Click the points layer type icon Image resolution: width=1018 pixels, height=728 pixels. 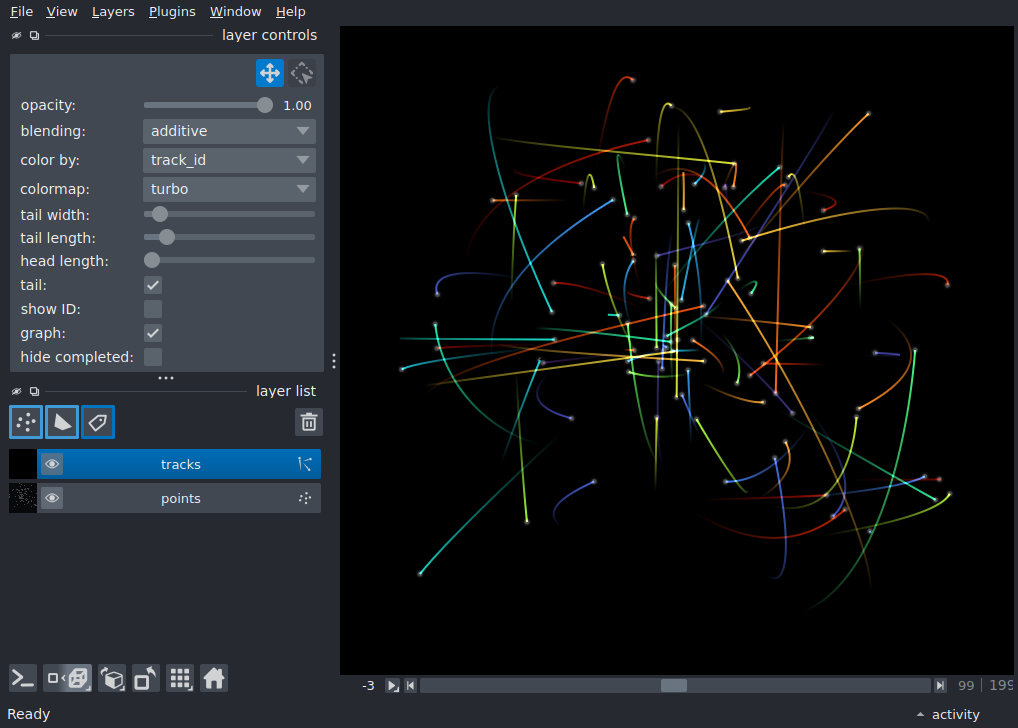[x=304, y=498]
